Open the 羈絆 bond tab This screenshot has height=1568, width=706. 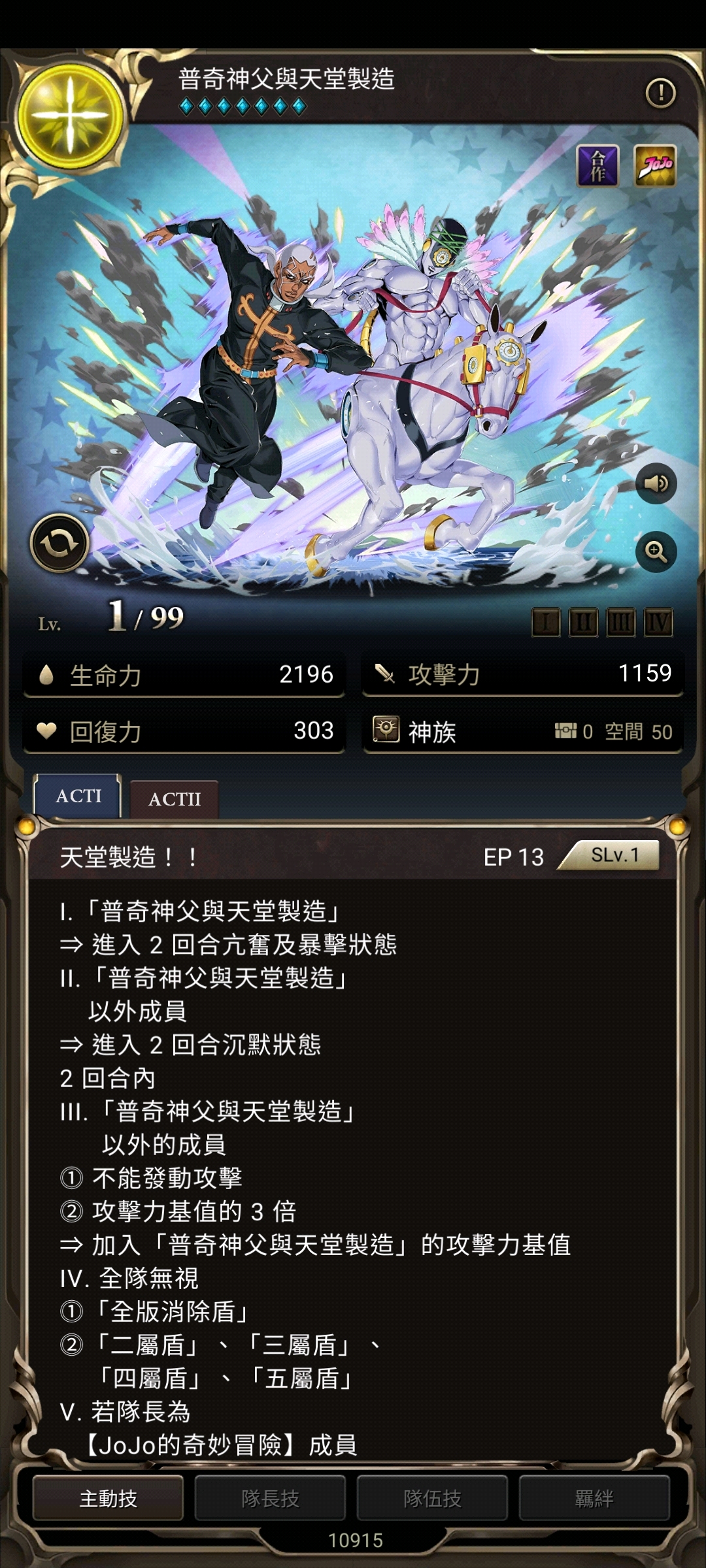click(594, 1498)
